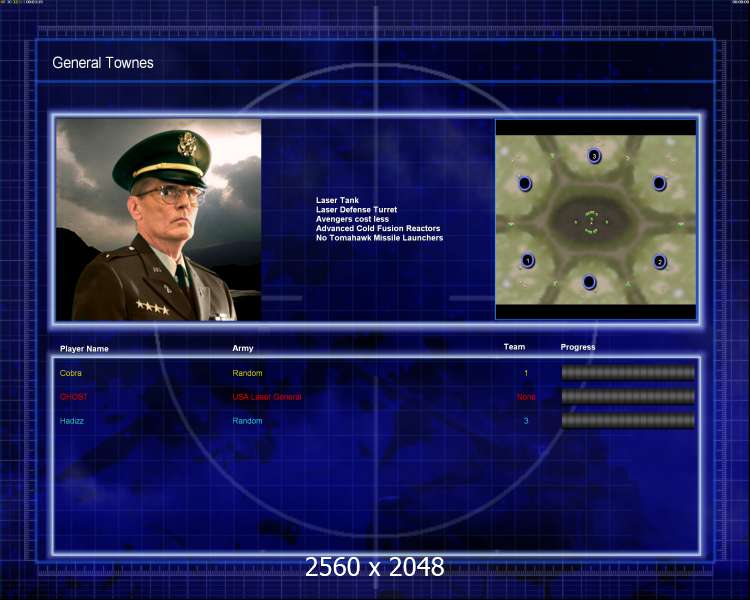Select "No Tomahawk Missile Launchers" line
The image size is (750, 600).
(x=379, y=238)
